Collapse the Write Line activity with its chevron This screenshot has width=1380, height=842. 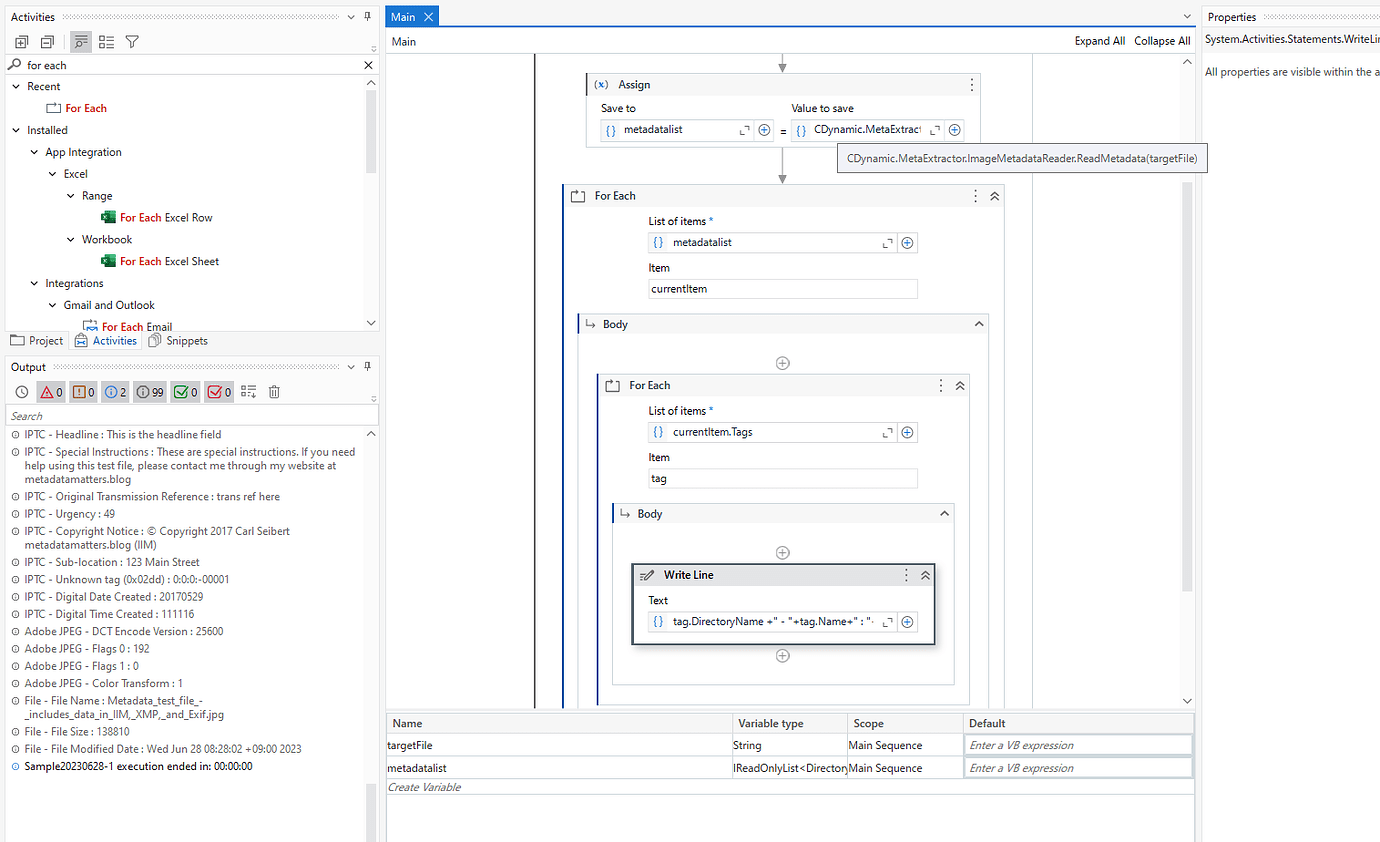pos(925,575)
